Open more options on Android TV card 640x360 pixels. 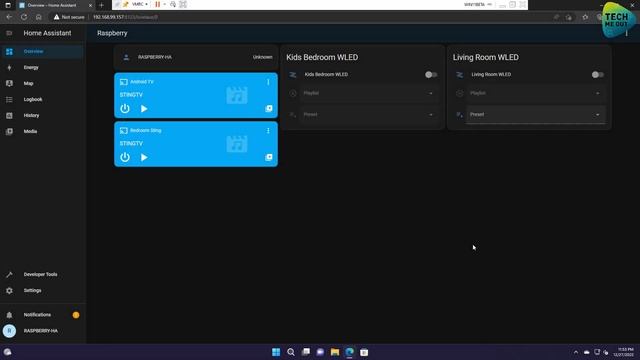[x=268, y=82]
